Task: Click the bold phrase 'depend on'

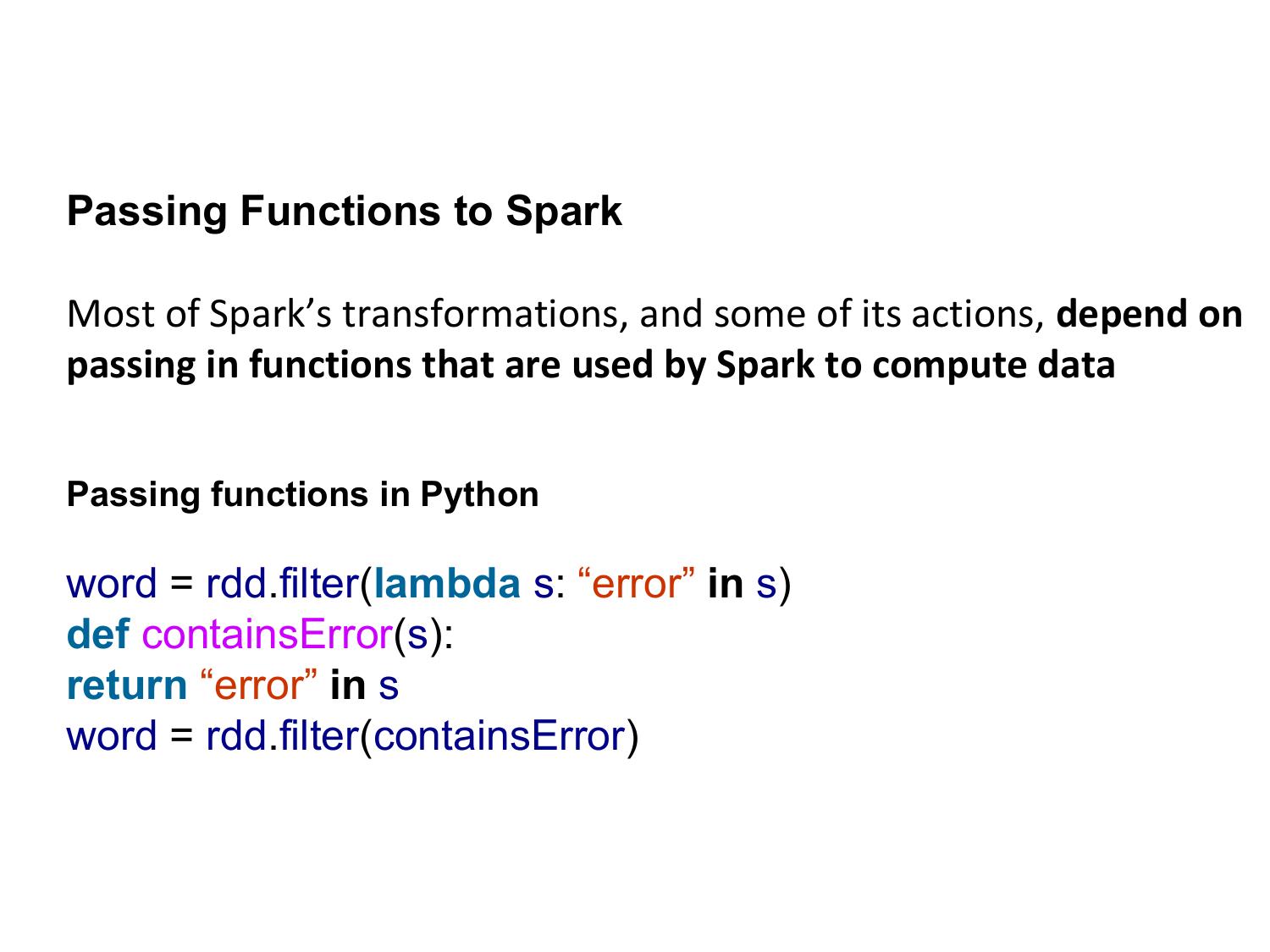Action: coord(1150,314)
